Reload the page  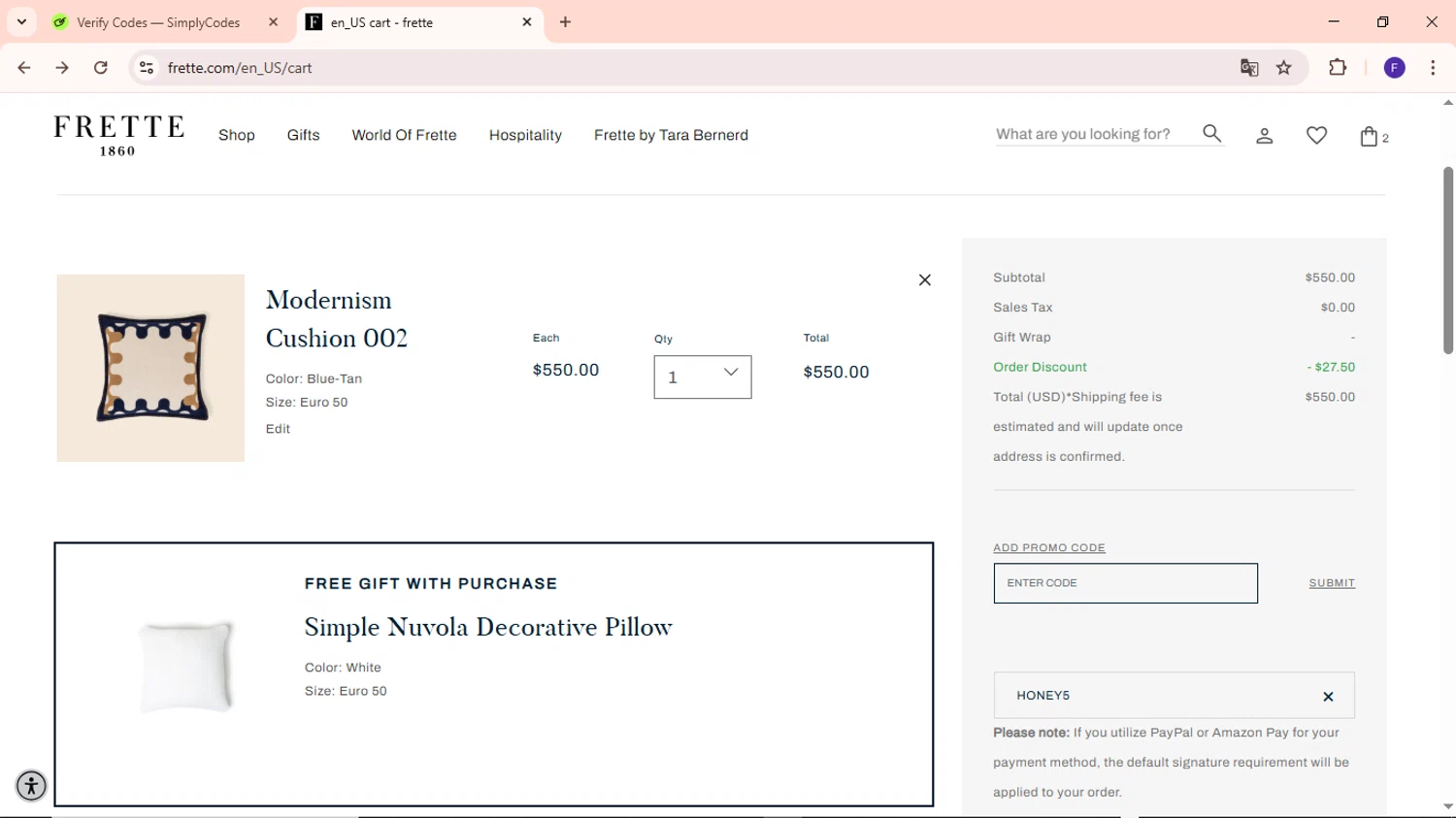coord(101,68)
